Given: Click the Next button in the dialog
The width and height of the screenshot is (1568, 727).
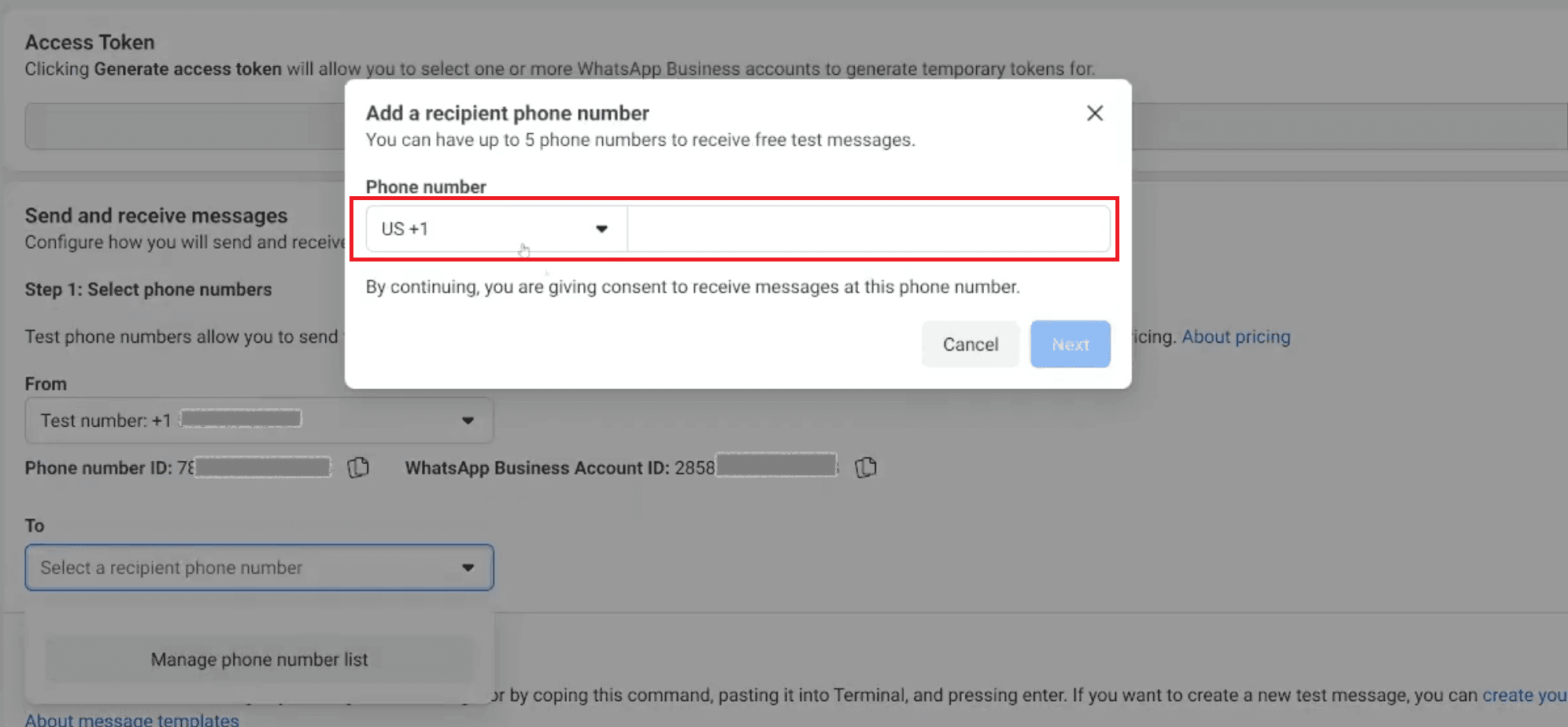Looking at the screenshot, I should [x=1070, y=344].
